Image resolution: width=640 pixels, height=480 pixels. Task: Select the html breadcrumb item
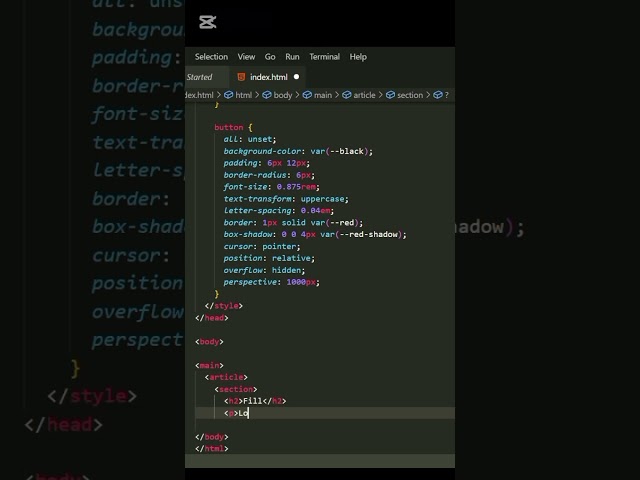tap(244, 95)
